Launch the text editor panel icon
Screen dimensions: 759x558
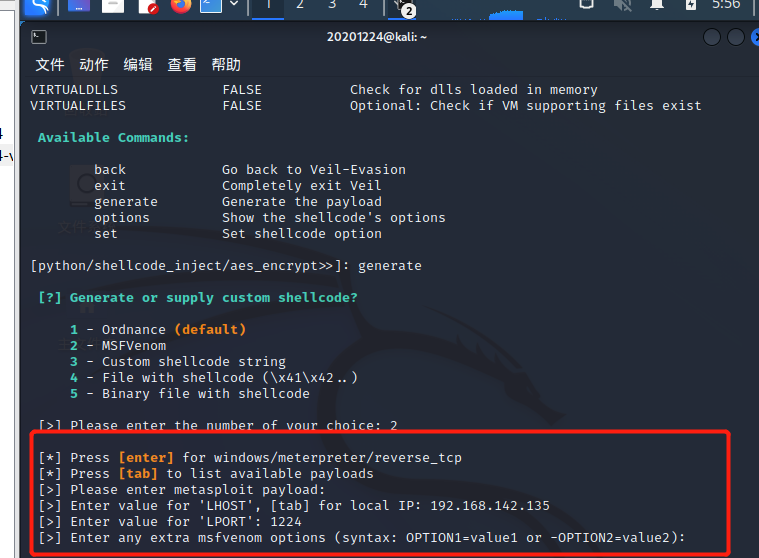tap(147, 6)
